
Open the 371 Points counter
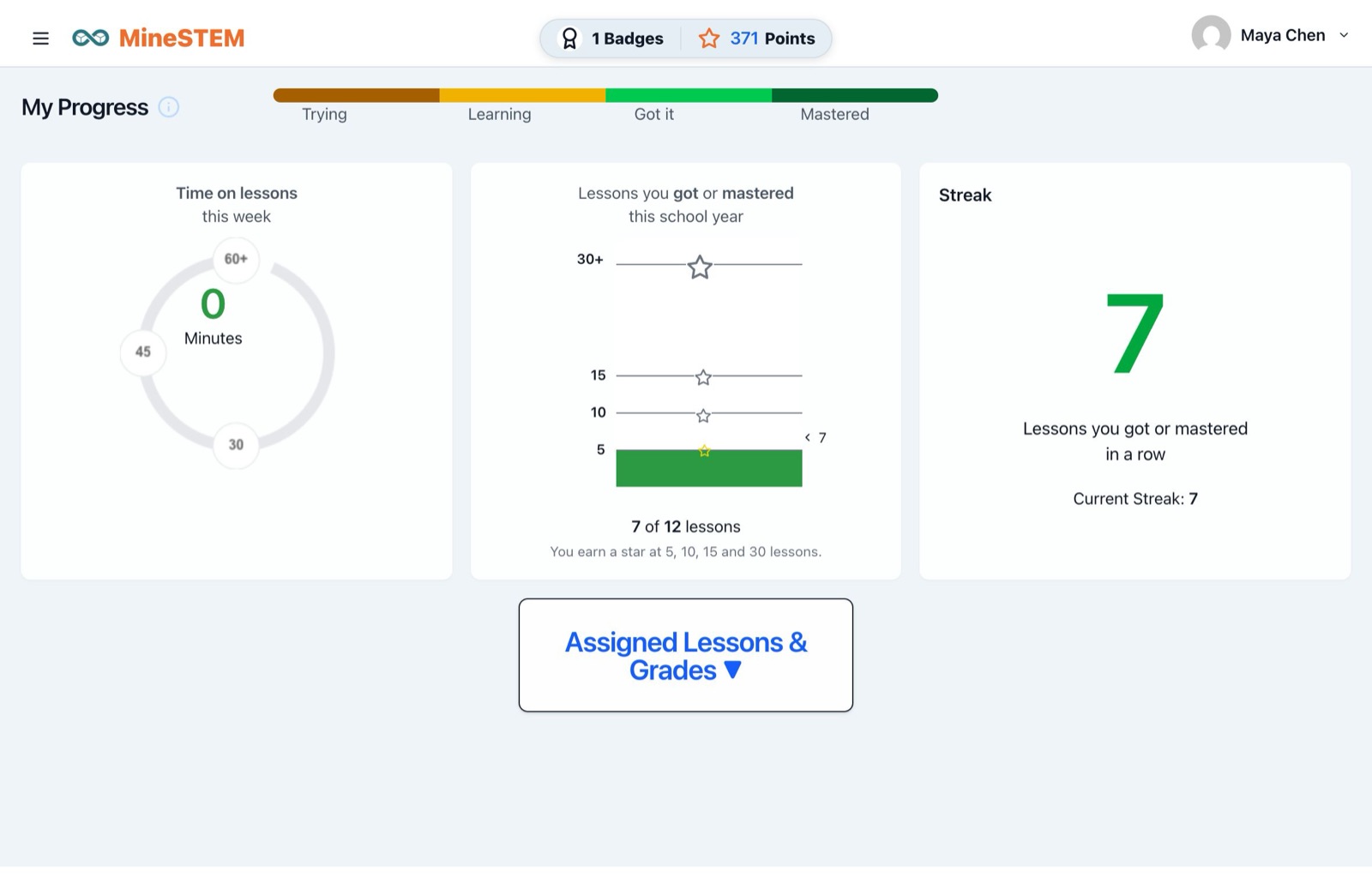click(x=756, y=39)
